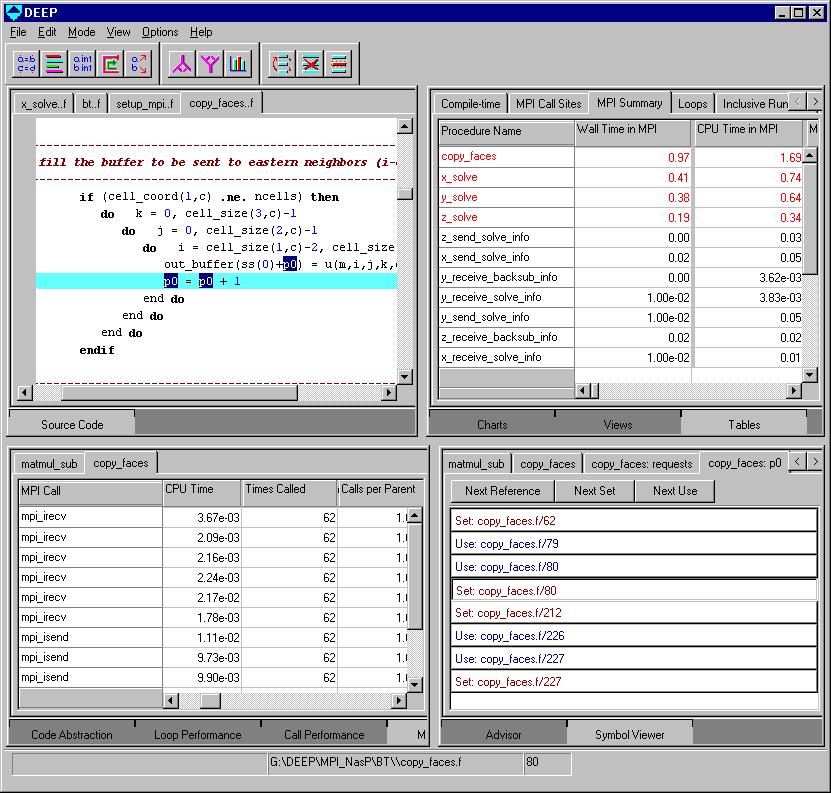Image resolution: width=831 pixels, height=793 pixels.
Task: Select the Compile-time tab
Action: pyautogui.click(x=471, y=104)
